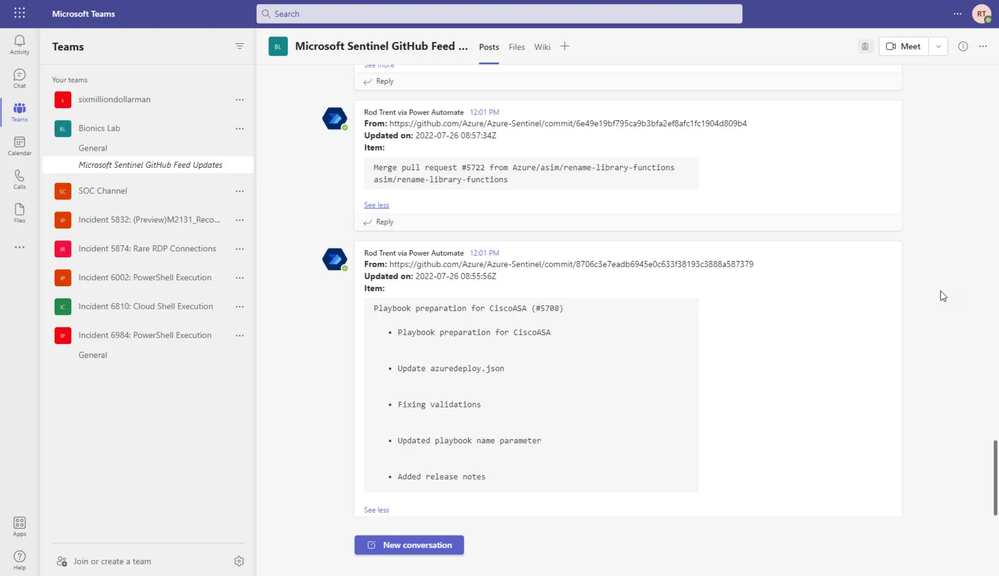The width and height of the screenshot is (999, 576).
Task: Open the Chat section
Action: (20, 78)
